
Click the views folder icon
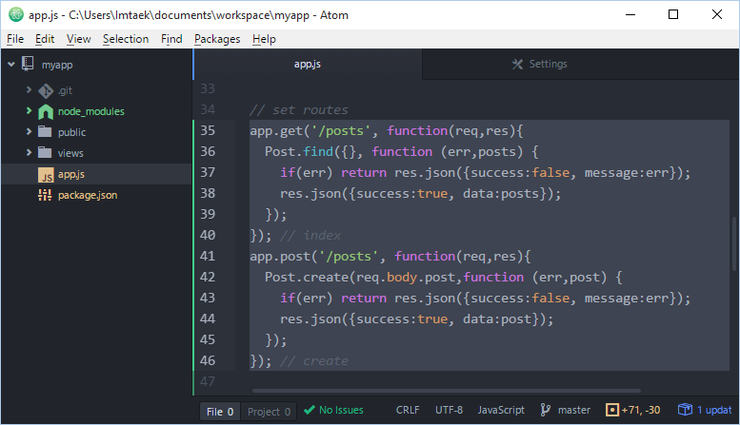[x=45, y=152]
